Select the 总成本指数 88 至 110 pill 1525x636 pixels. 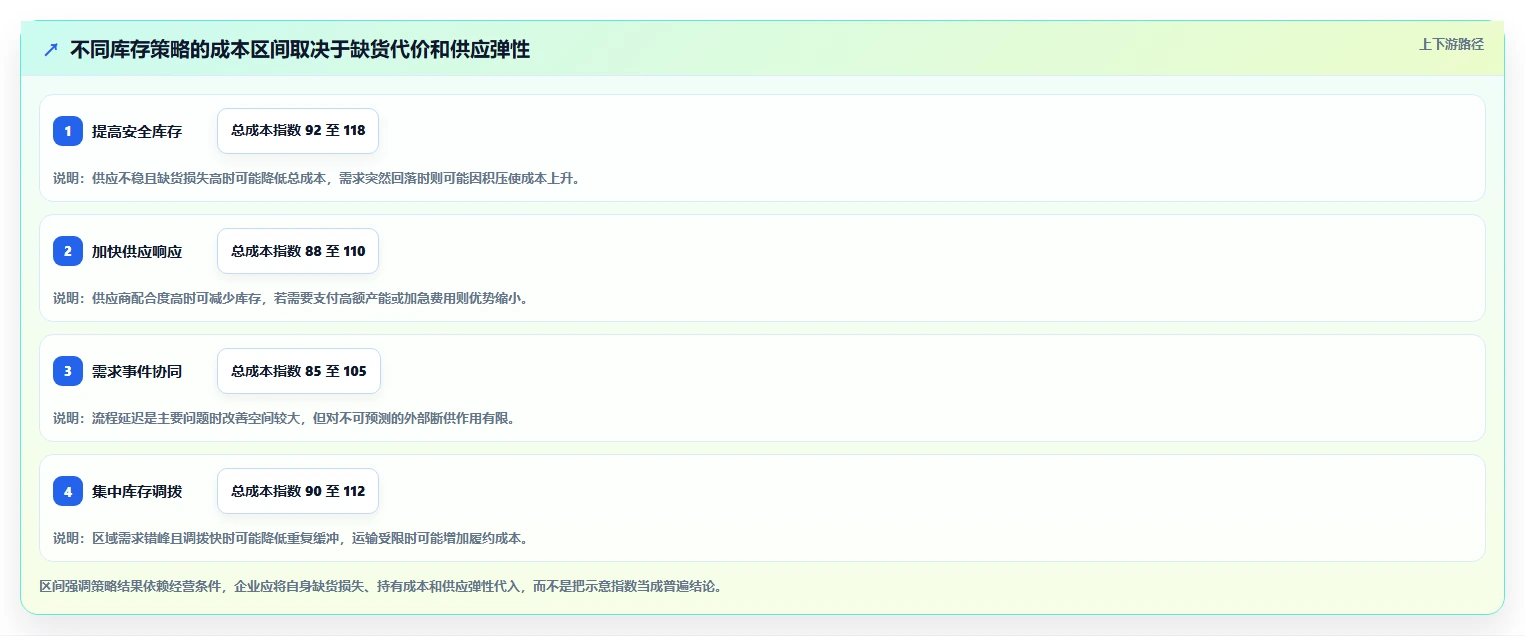[298, 251]
